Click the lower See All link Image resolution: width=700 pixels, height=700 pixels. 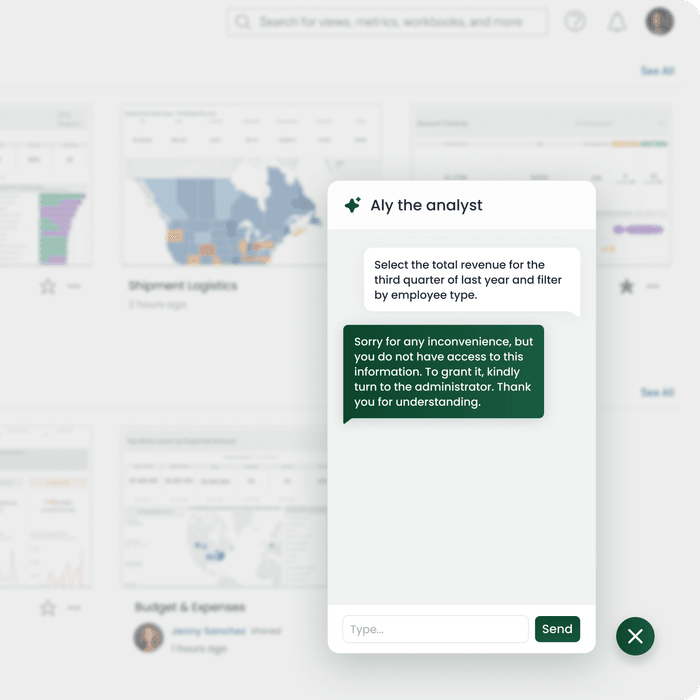tap(657, 393)
